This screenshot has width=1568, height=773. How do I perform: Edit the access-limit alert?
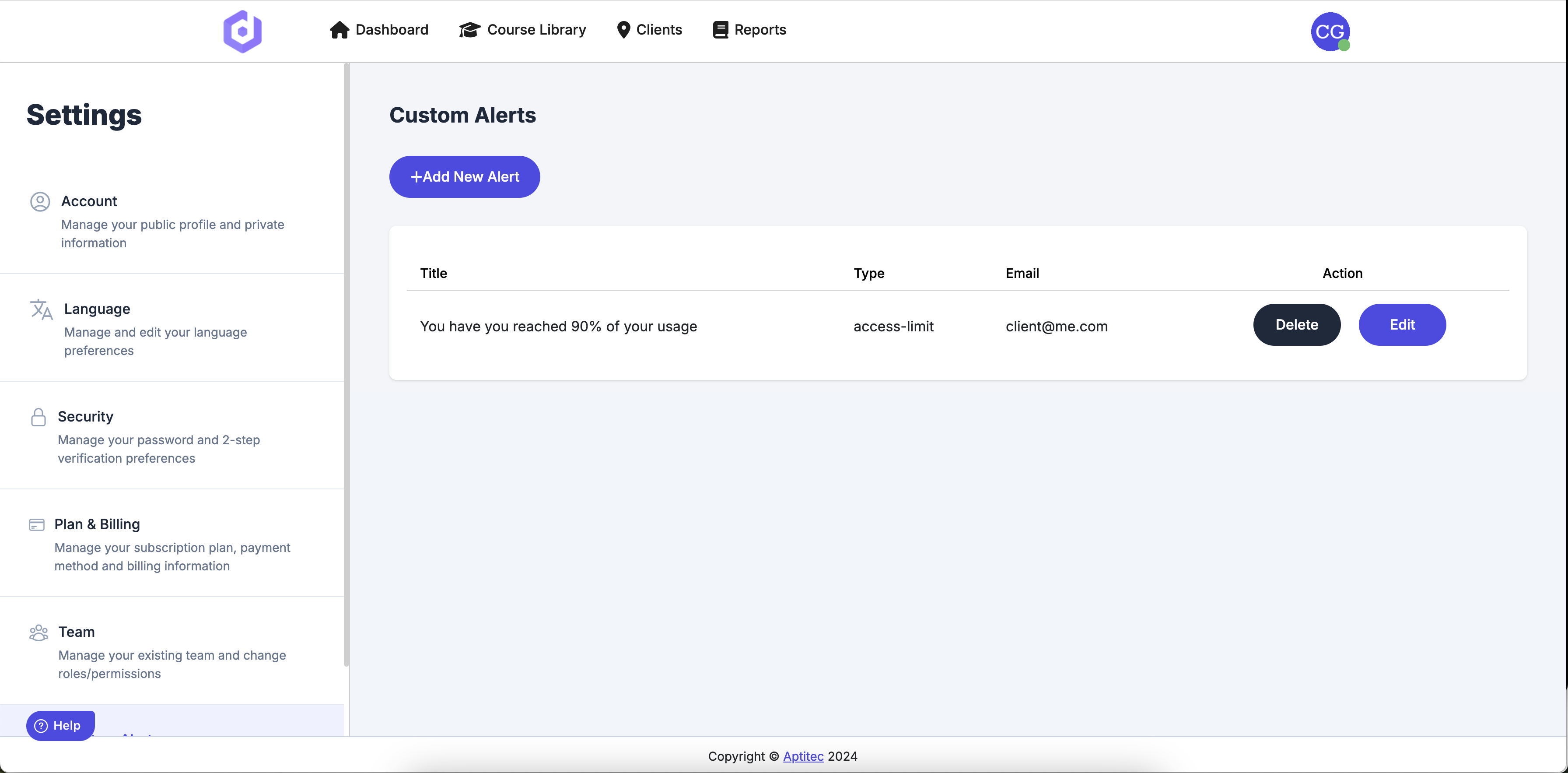coord(1402,325)
